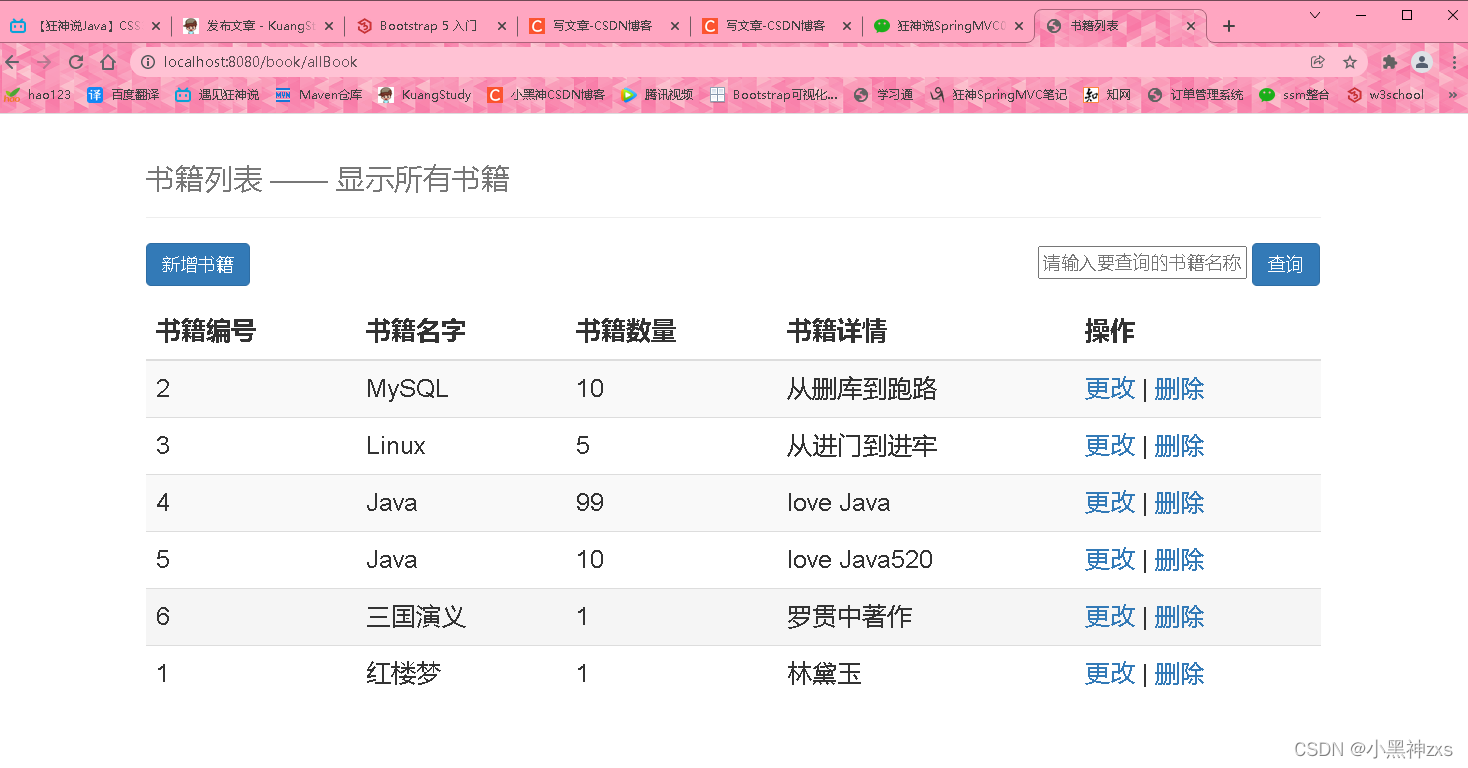Image resolution: width=1468 pixels, height=768 pixels.
Task: Open 狂神SpringMVC笔记 bookmark
Action: (998, 95)
